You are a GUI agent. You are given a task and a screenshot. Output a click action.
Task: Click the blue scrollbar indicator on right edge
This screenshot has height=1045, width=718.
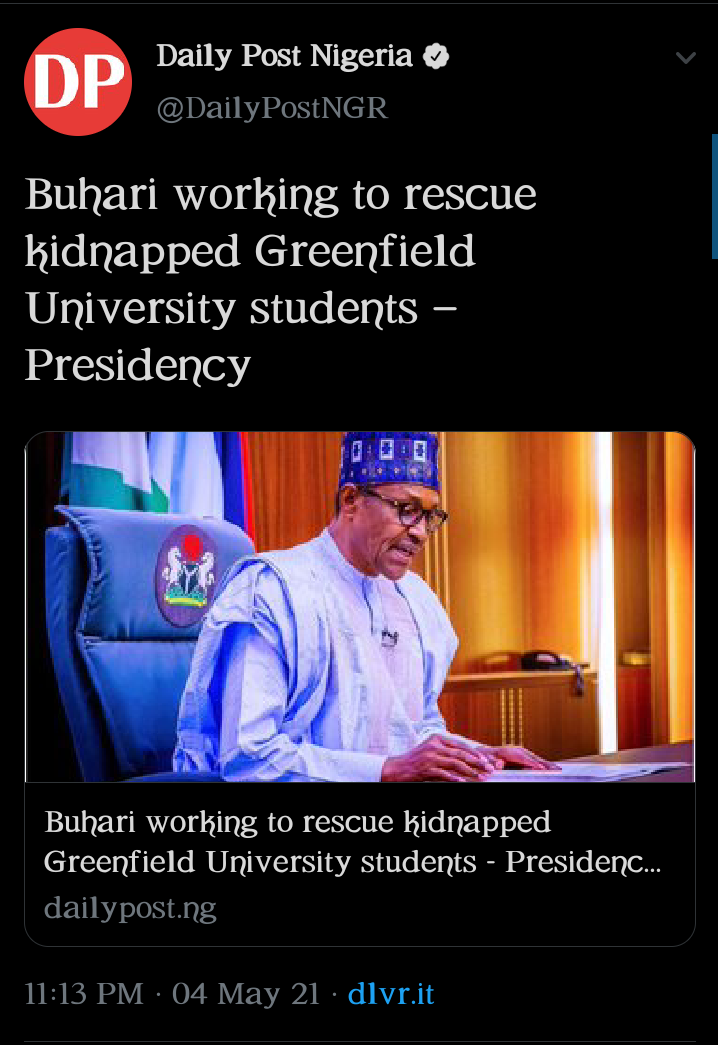click(715, 197)
